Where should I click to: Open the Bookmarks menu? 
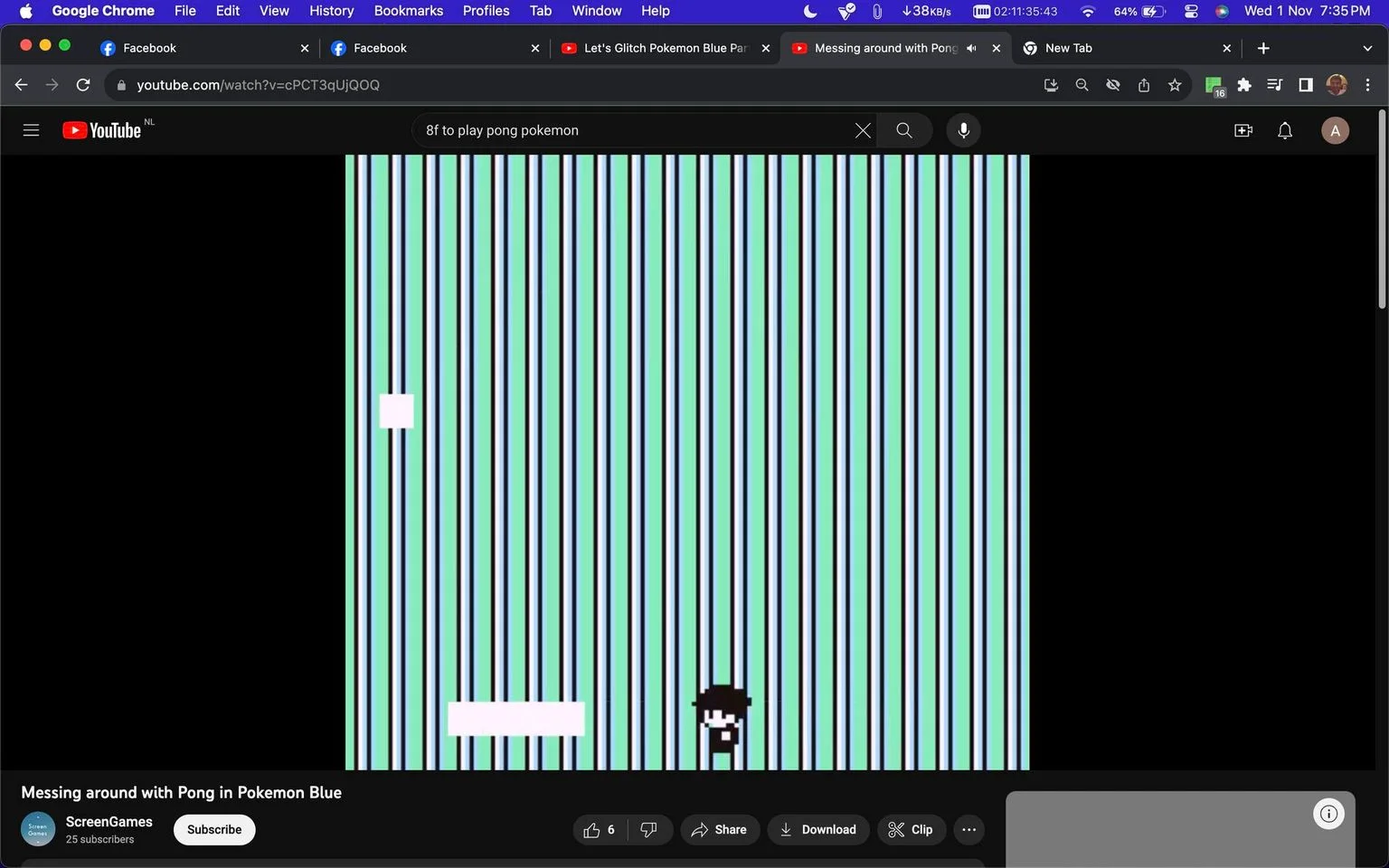(x=409, y=11)
